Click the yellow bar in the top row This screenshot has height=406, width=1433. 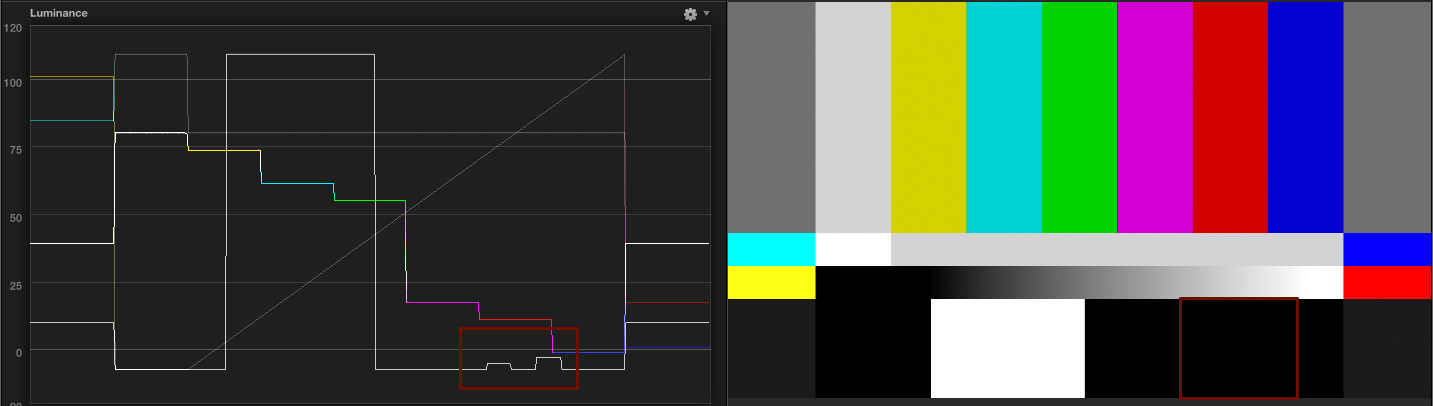coord(928,117)
